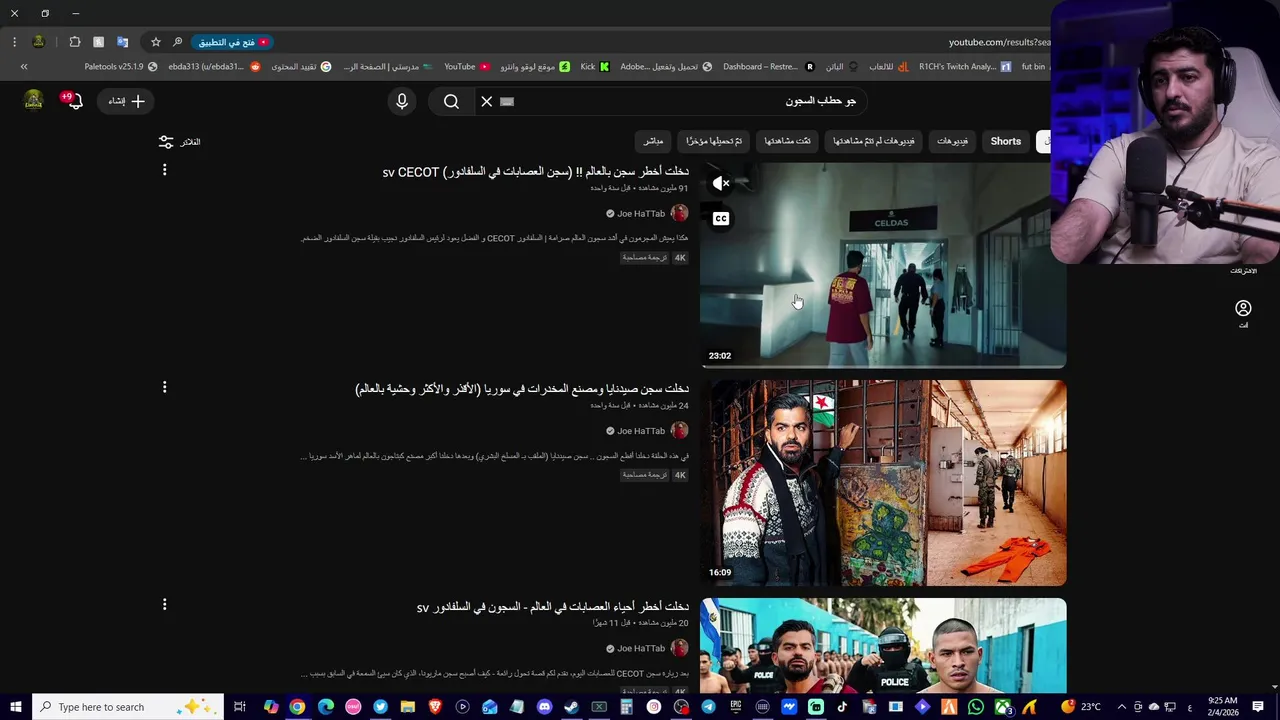Screen dimensions: 1280x720
Task: Open the browser three-dot menu
Action: point(14,42)
